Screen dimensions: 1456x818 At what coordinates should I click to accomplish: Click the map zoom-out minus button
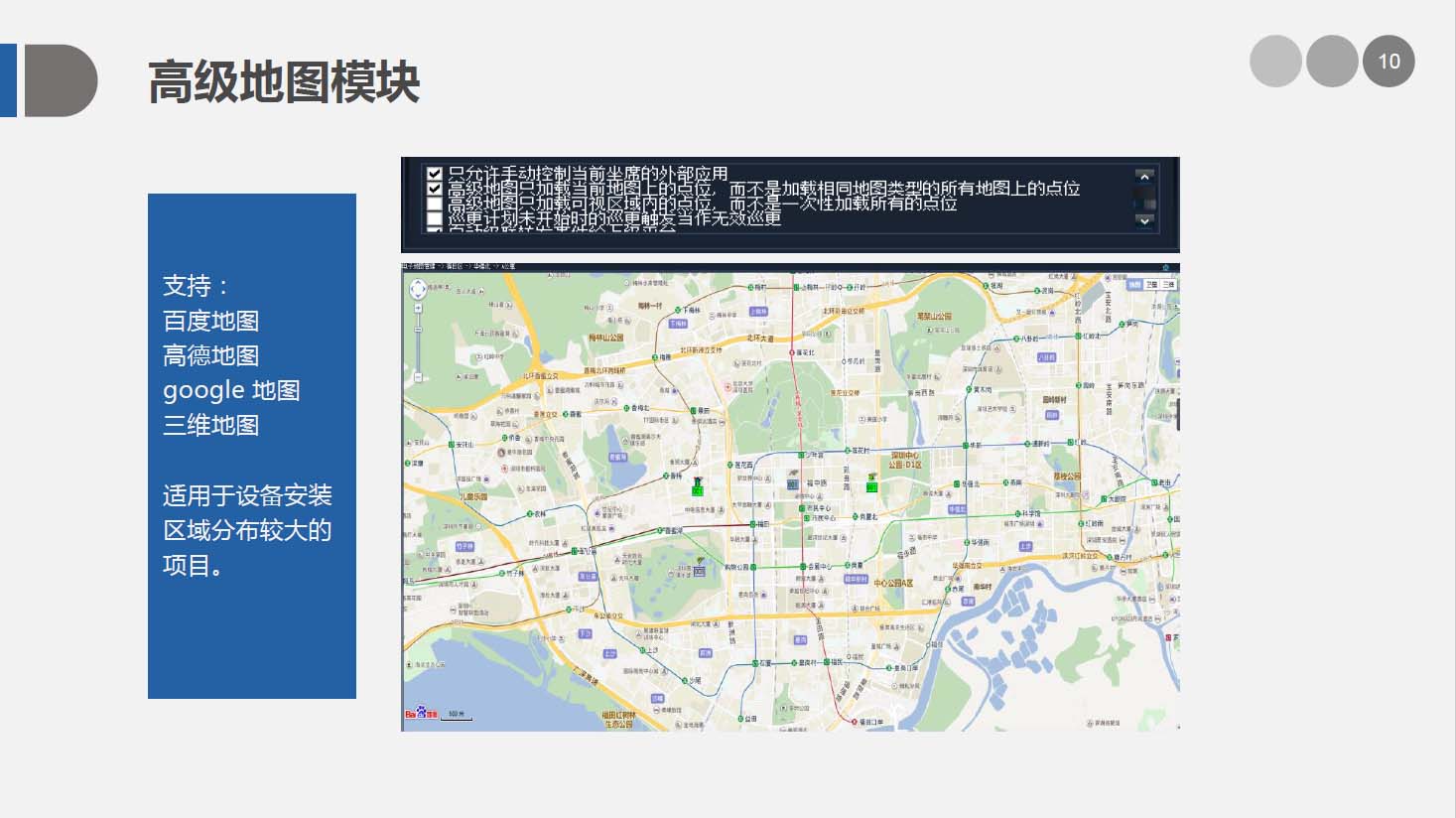point(418,376)
